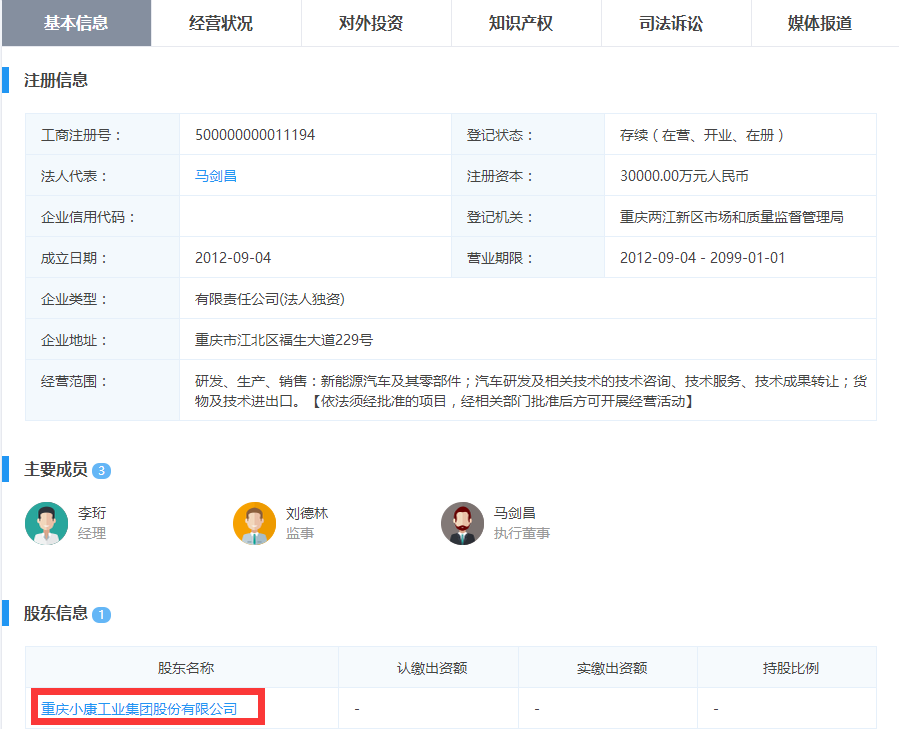Click executive director 马剑昌's avatar
The width and height of the screenshot is (899, 729).
pyautogui.click(x=462, y=523)
